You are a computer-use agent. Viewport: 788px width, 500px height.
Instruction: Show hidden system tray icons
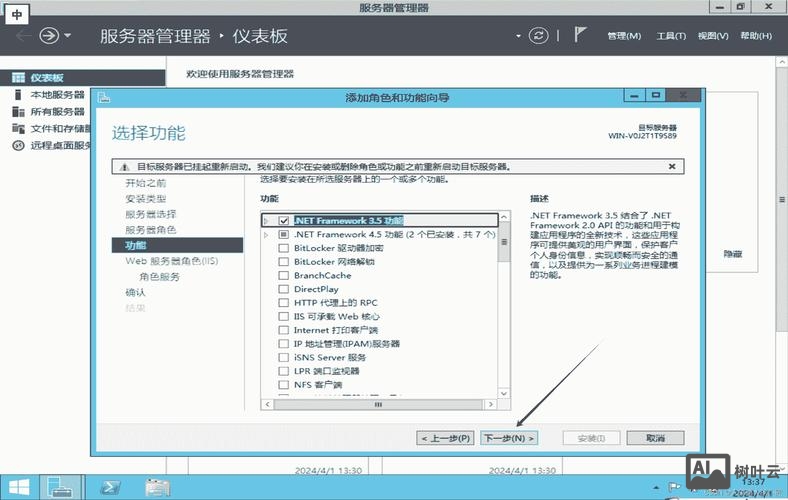656,487
